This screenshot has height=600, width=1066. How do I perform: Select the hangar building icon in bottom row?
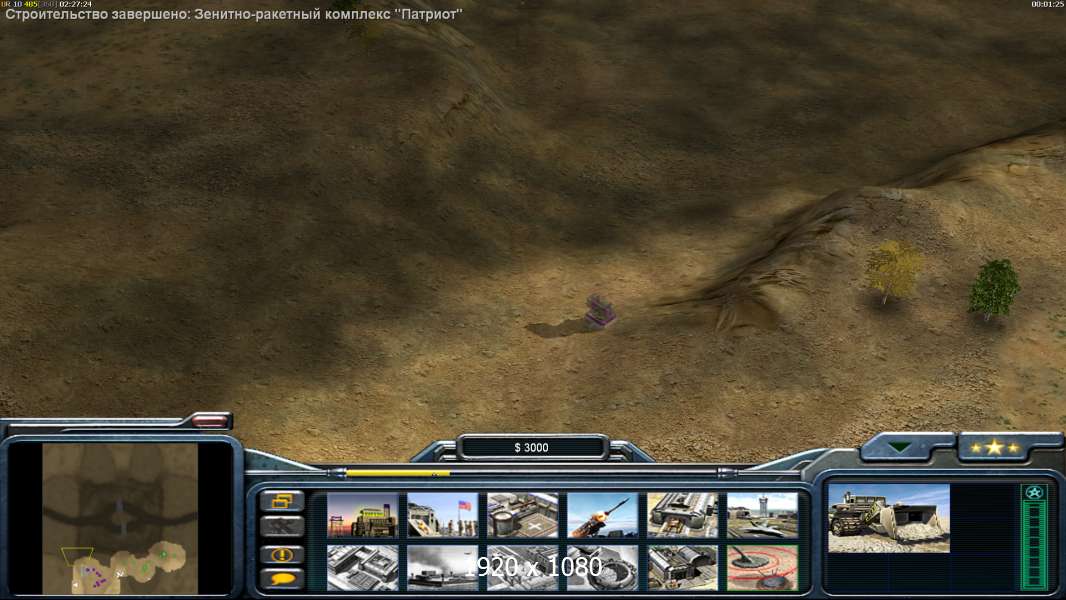point(683,567)
